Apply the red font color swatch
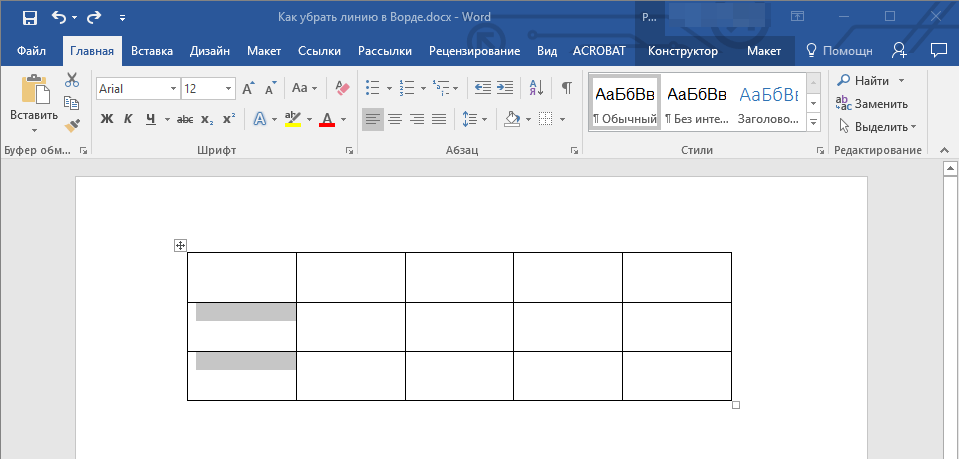Viewport: 959px width, 459px height. coord(326,119)
